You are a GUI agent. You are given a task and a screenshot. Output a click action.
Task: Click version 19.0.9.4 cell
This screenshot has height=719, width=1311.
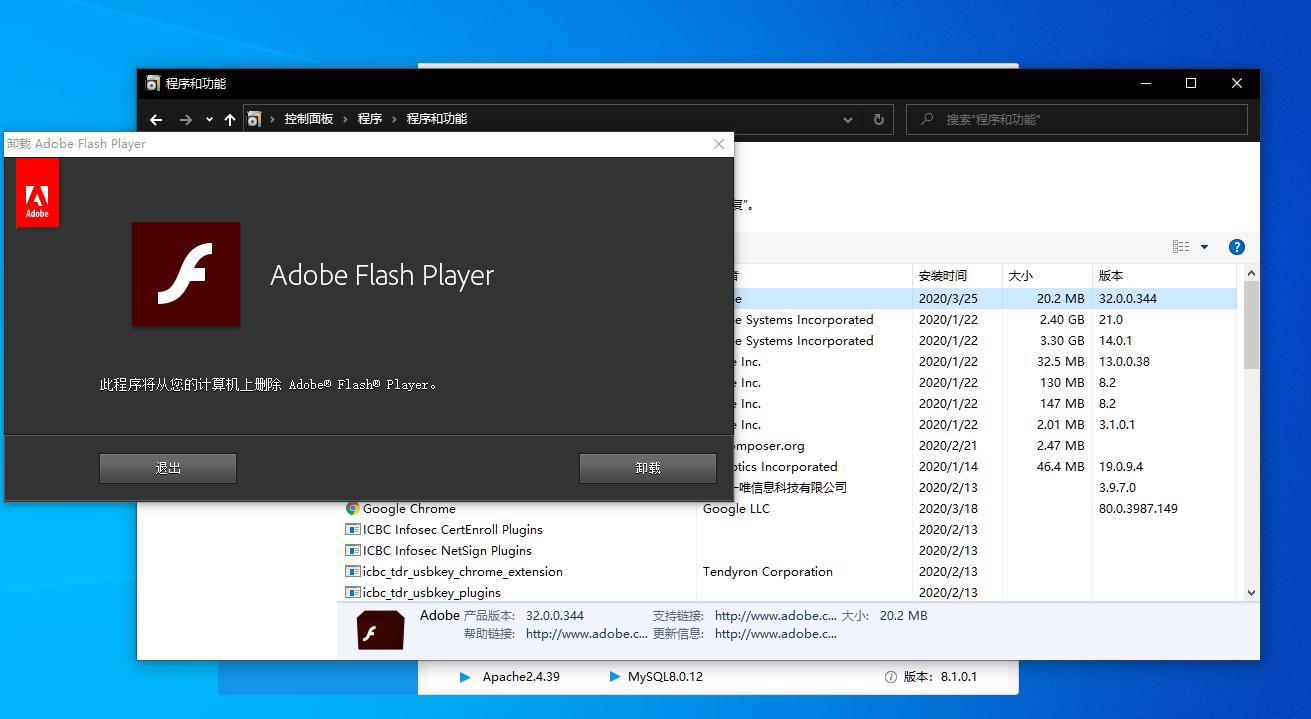point(1121,467)
